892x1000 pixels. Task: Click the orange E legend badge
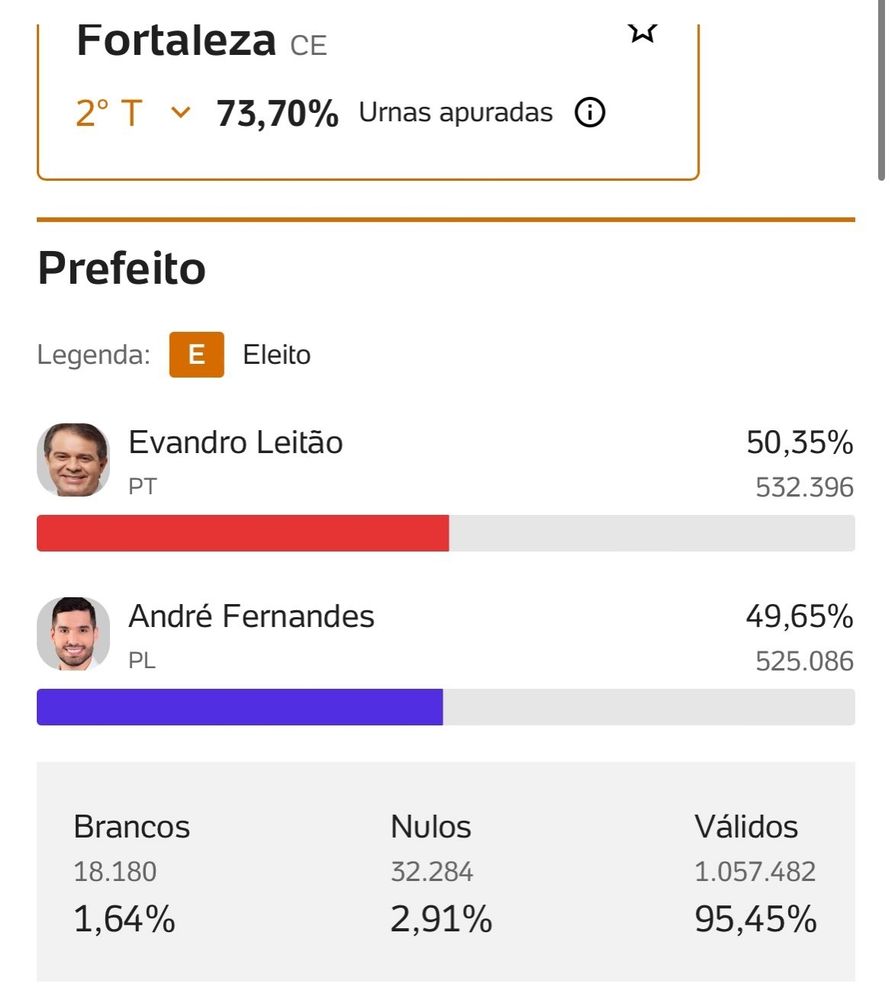(x=197, y=355)
